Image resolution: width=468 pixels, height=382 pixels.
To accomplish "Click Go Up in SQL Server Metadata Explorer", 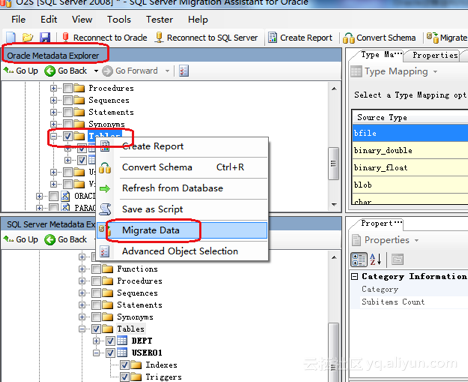I will tap(21, 239).
